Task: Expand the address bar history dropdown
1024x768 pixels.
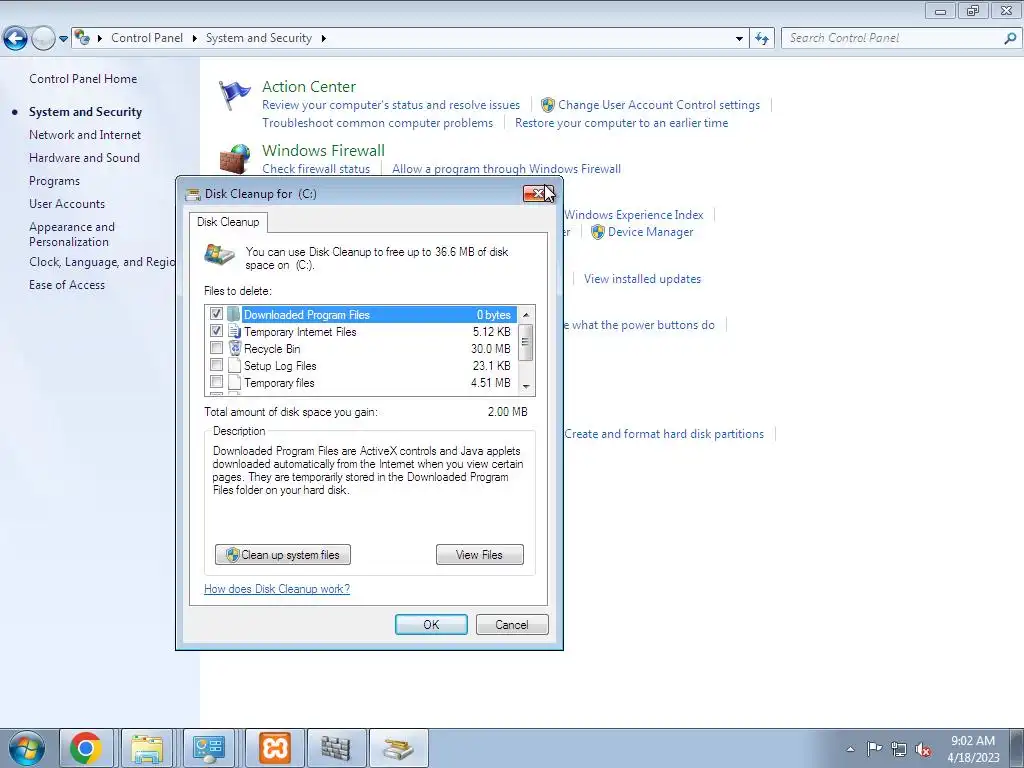Action: (739, 39)
